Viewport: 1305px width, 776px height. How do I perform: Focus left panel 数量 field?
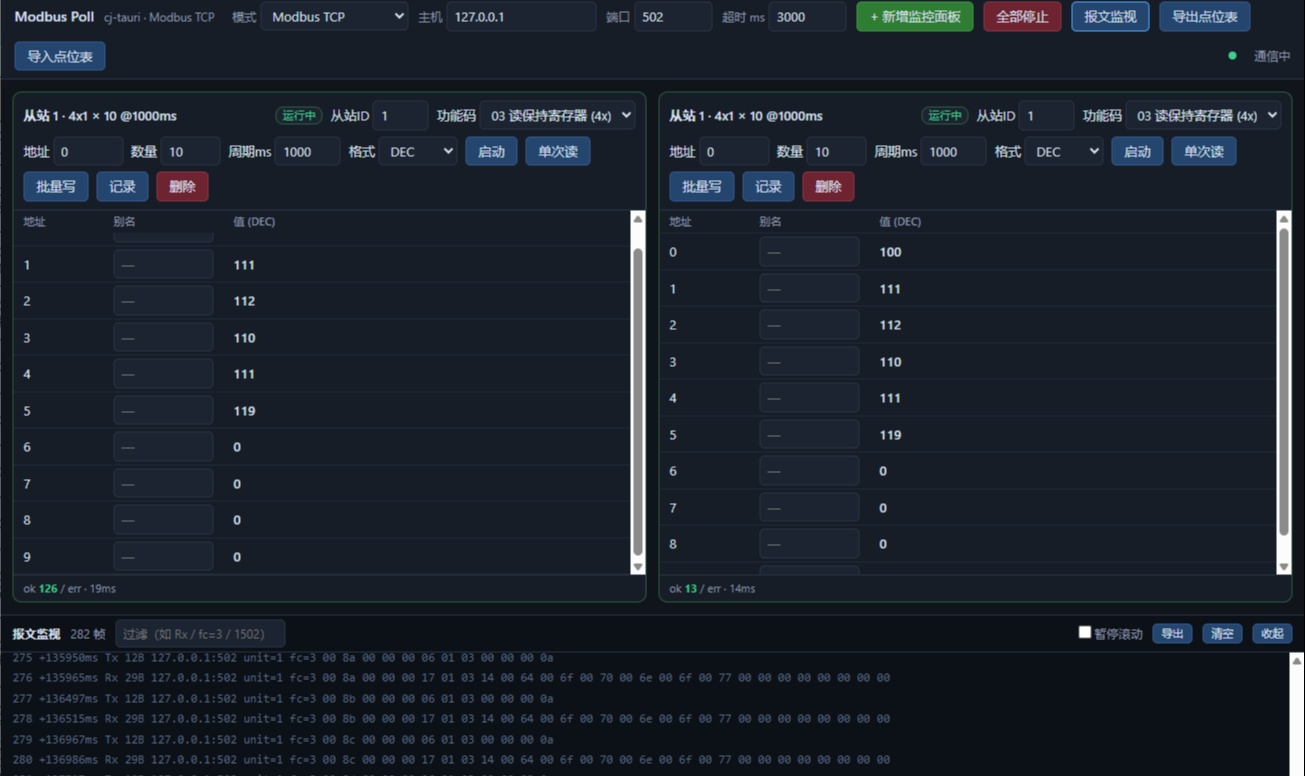coord(190,152)
